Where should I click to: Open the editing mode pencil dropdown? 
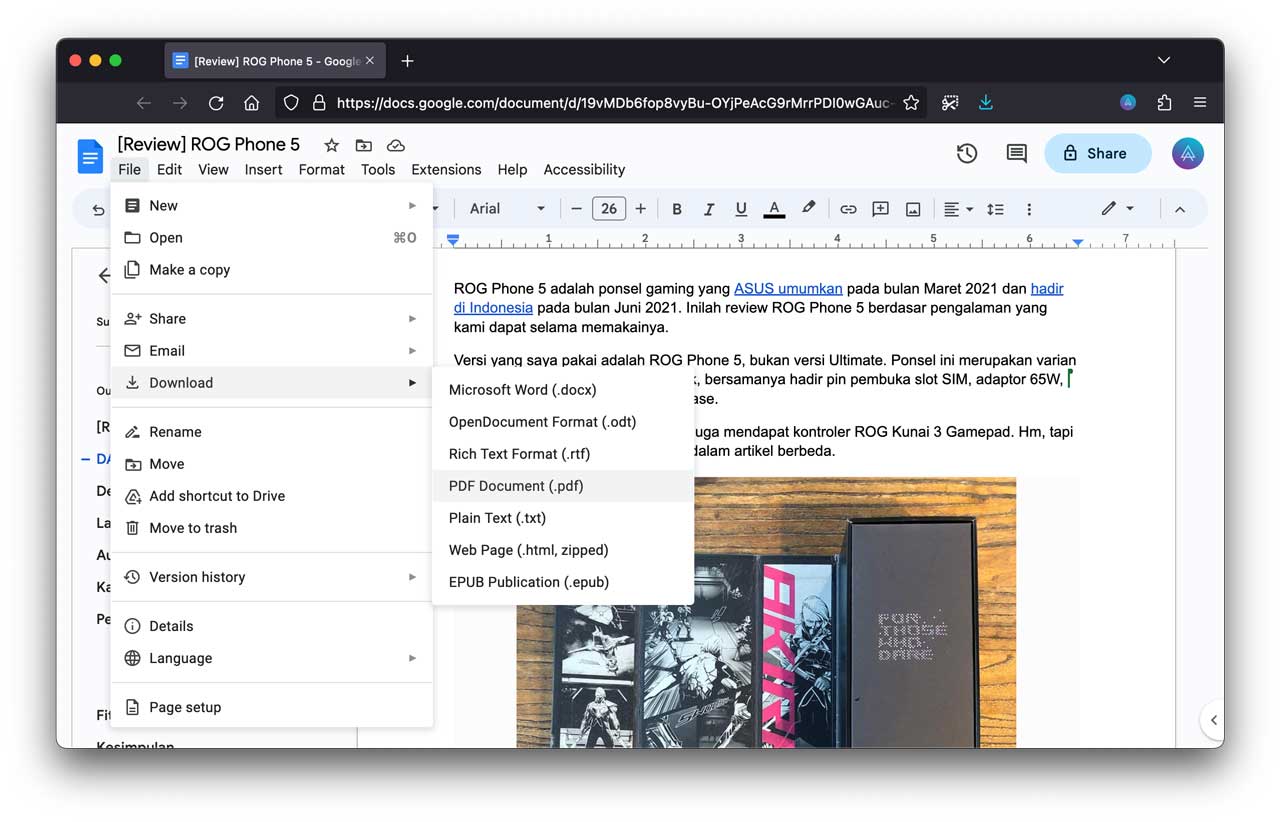coord(1118,209)
